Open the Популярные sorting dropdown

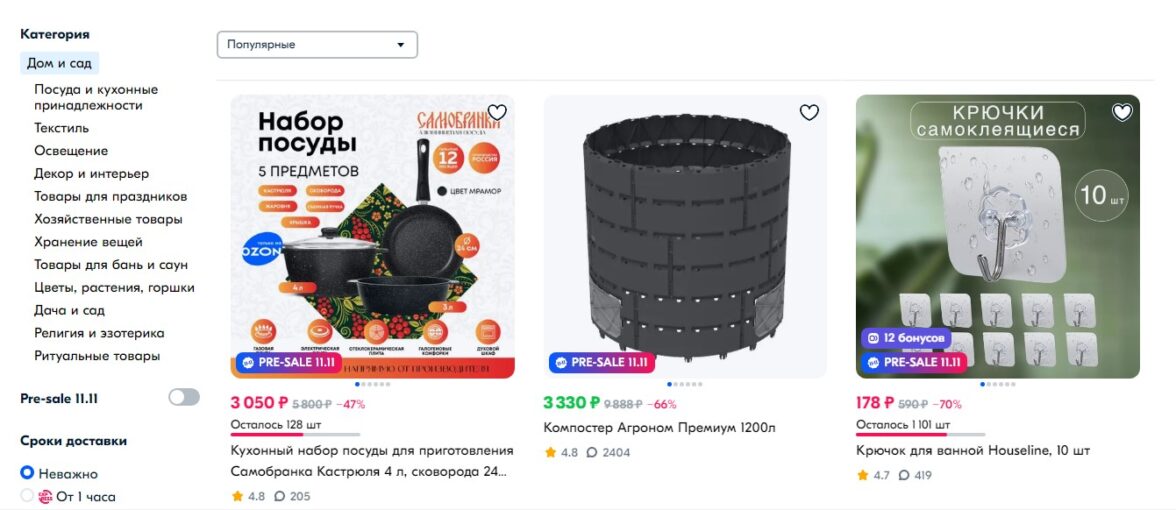[317, 45]
